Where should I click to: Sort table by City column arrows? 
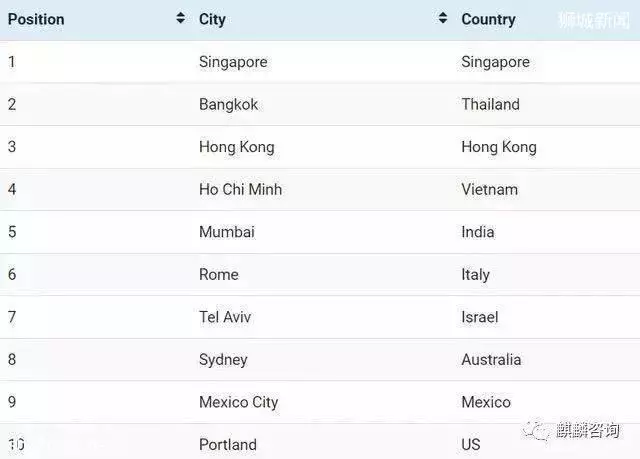tap(443, 18)
